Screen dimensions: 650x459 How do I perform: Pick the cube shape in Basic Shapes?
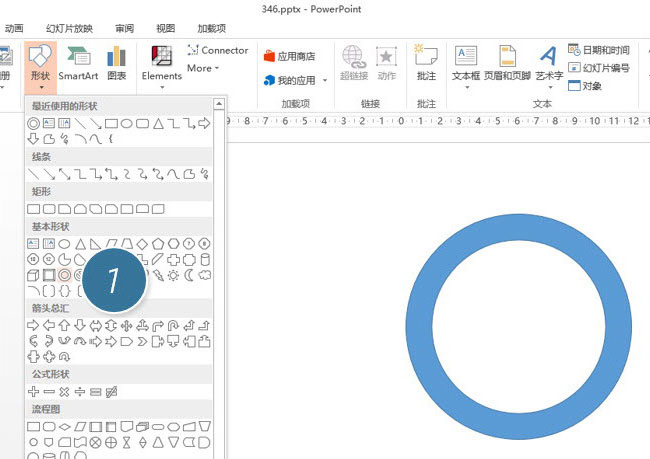pos(33,275)
